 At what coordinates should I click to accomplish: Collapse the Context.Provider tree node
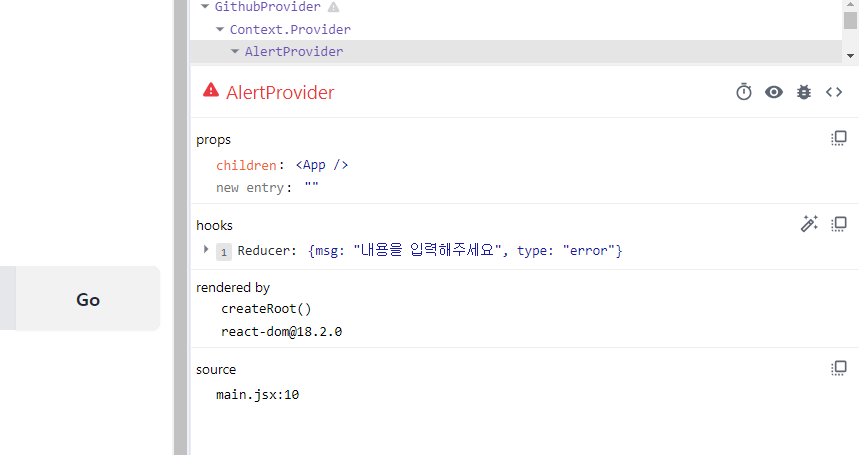point(220,29)
